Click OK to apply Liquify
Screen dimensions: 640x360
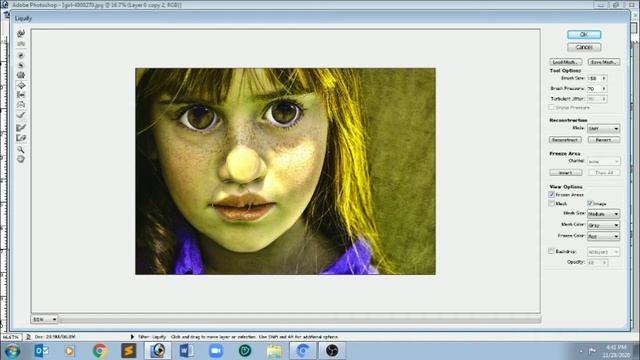584,35
